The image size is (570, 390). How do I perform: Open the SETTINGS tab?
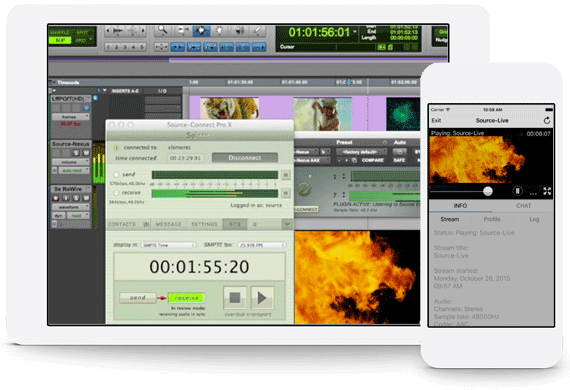coord(204,224)
